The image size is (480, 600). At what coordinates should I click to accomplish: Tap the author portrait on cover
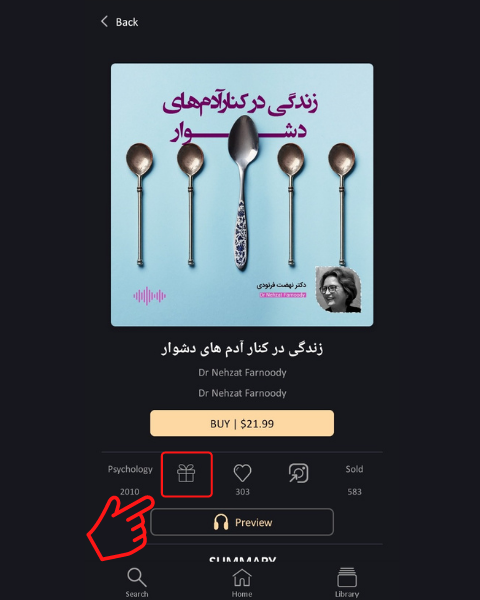tap(338, 289)
